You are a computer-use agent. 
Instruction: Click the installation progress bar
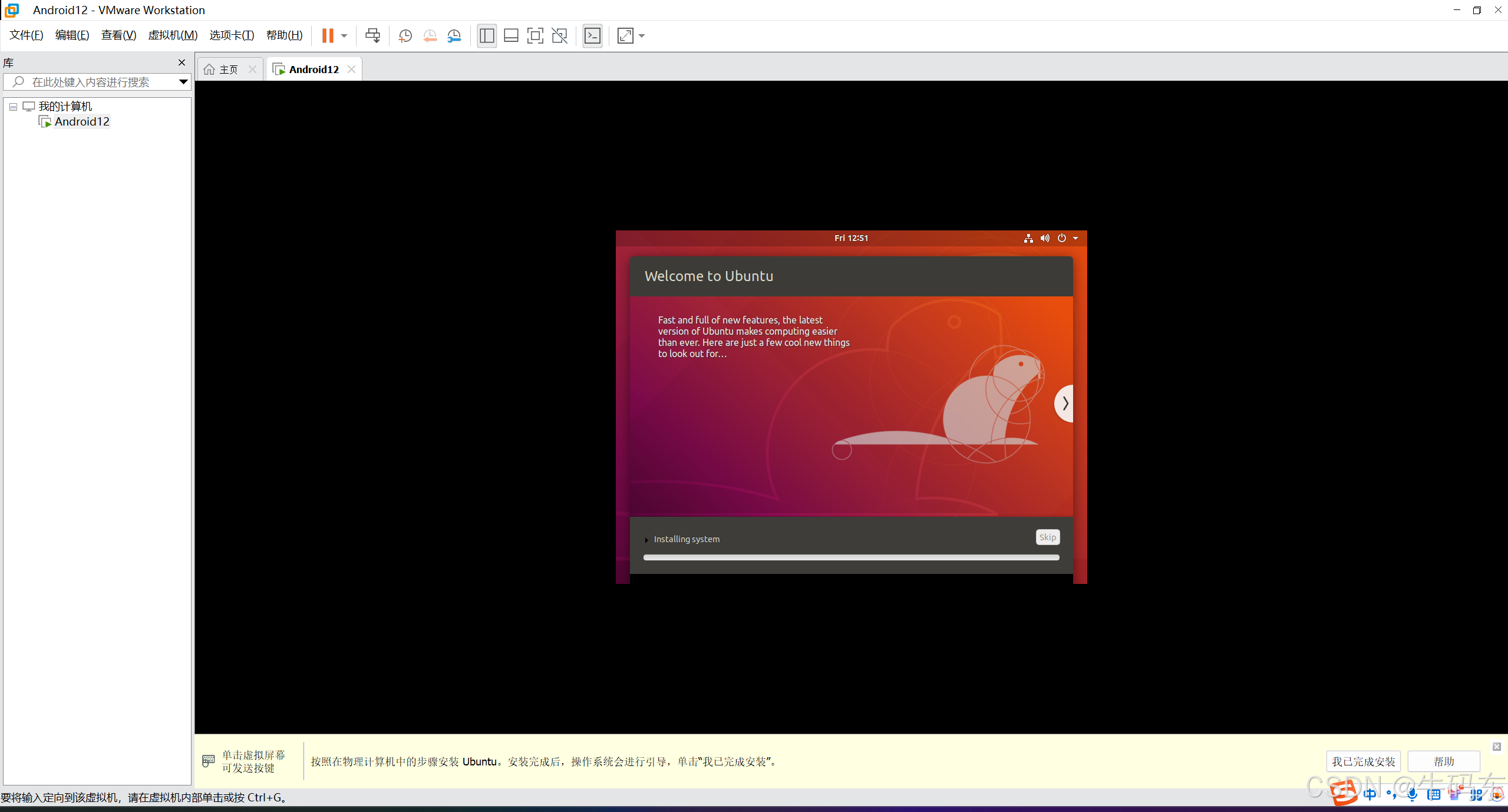coord(851,557)
